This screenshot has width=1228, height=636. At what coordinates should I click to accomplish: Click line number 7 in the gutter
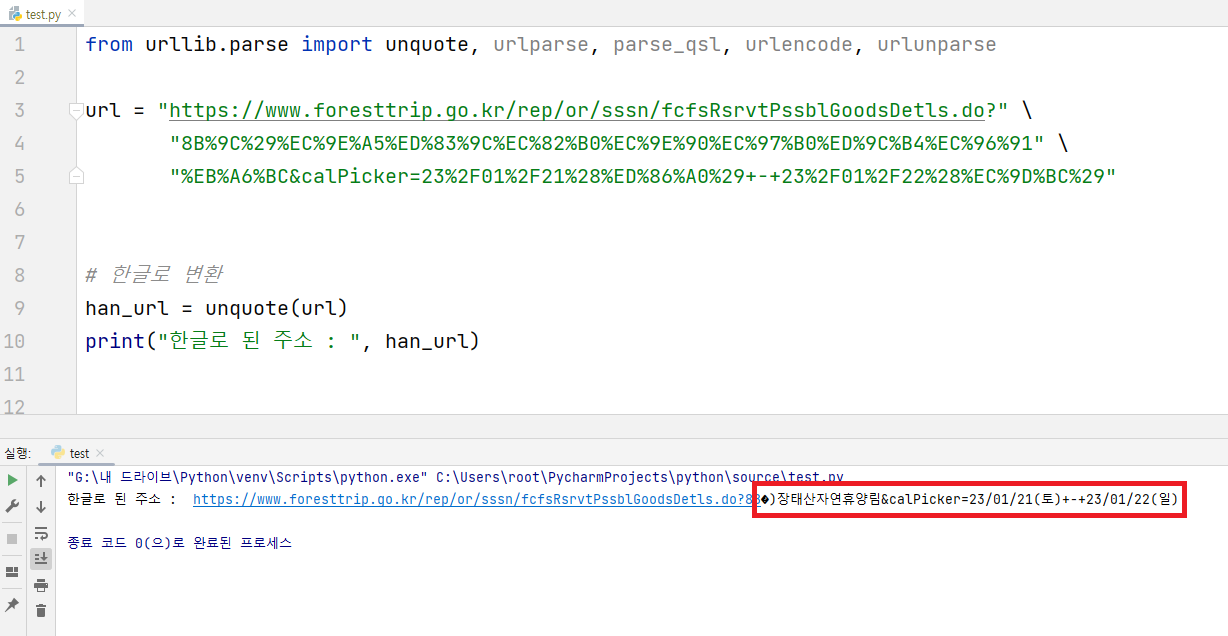pyautogui.click(x=20, y=242)
